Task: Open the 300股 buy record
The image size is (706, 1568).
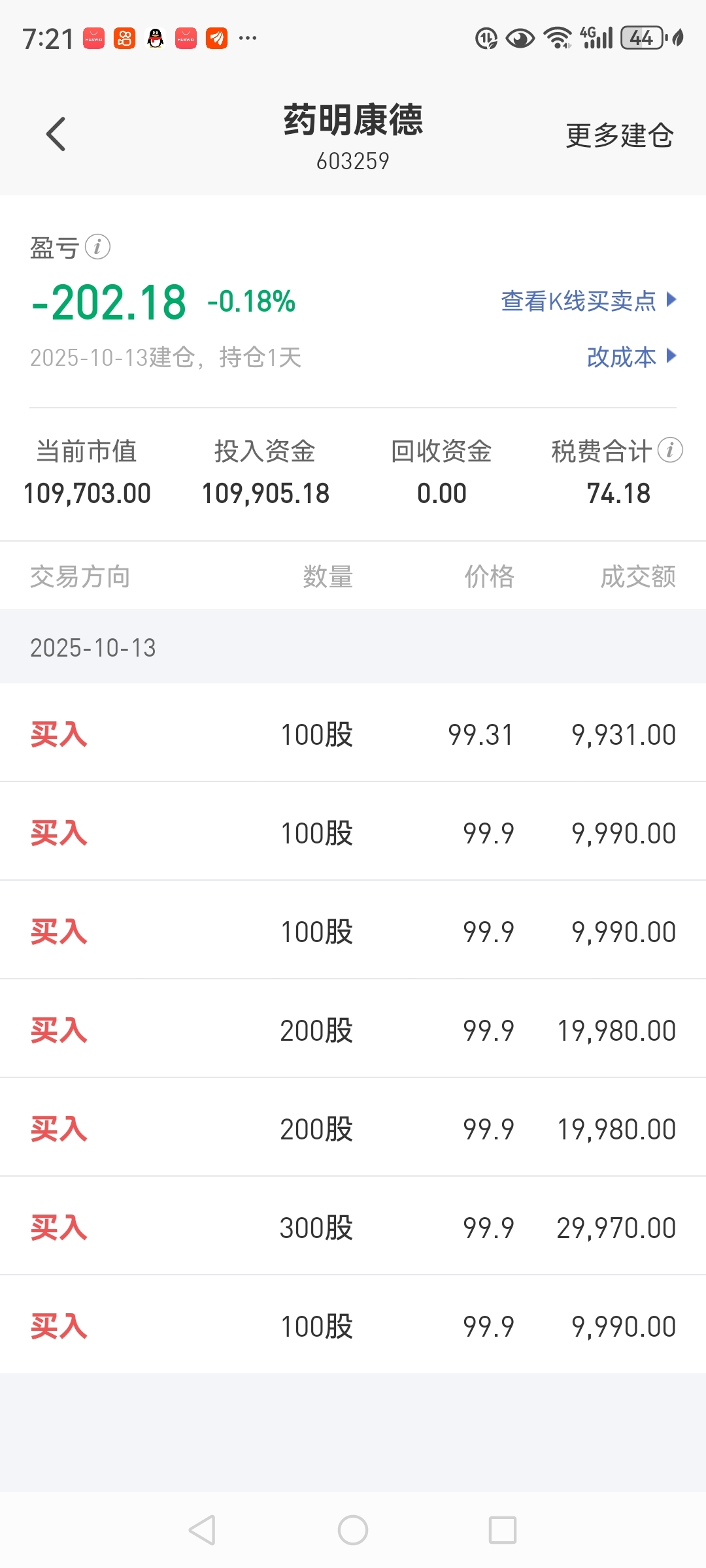Action: coord(353,1228)
